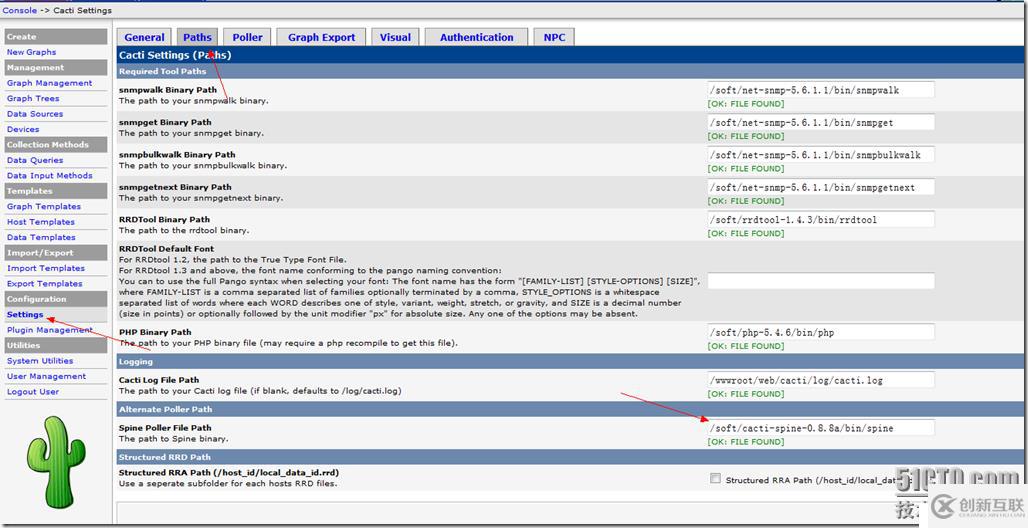Open the Graph Trees page
Viewport: 1028px width, 528px height.
[33, 98]
